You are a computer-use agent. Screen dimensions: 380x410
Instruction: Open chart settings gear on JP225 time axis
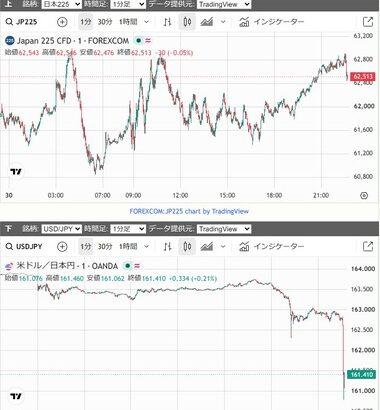click(364, 196)
